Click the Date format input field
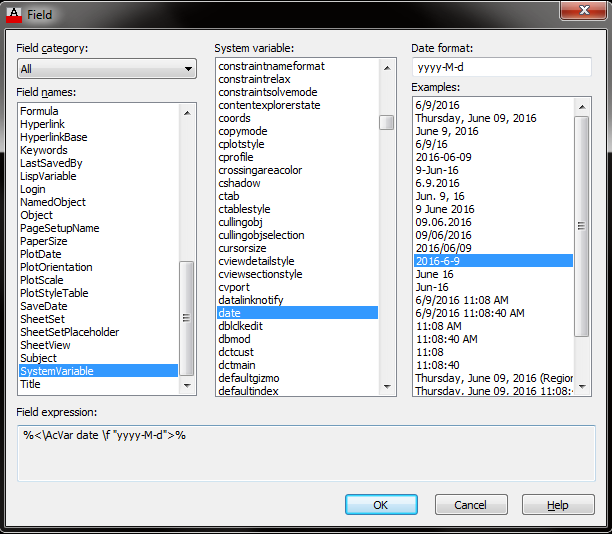This screenshot has height=534, width=612. click(x=502, y=67)
